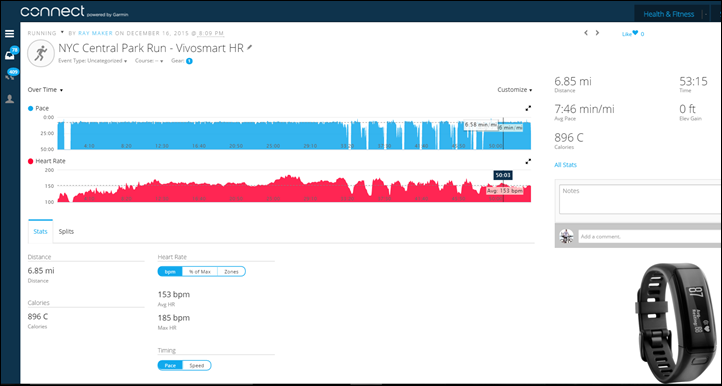The width and height of the screenshot is (722, 386).
Task: Click in the Notes text area
Action: (x=640, y=199)
